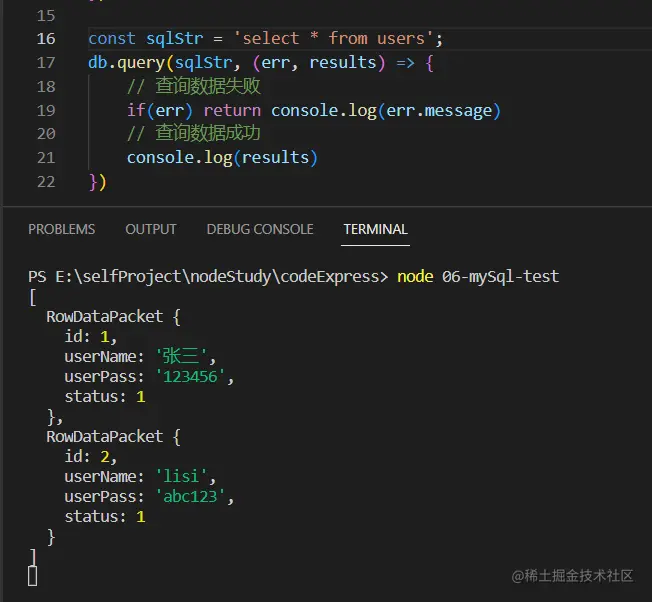Click console.log(results) on line 21
The image size is (652, 602).
[222, 158]
